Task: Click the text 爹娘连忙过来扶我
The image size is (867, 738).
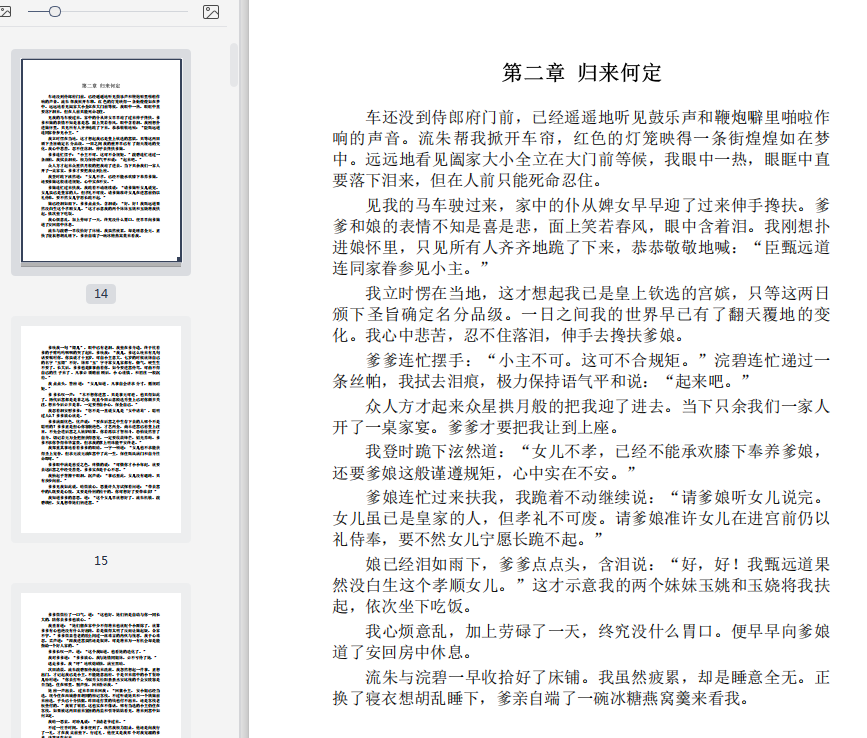Action: click(x=432, y=498)
